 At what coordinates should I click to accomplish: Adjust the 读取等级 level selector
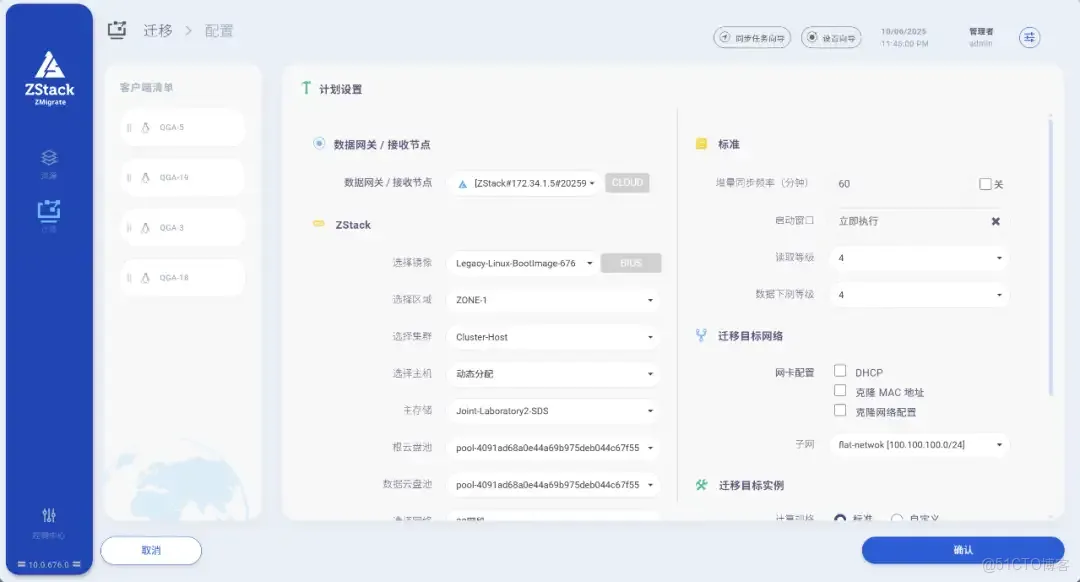pos(919,258)
